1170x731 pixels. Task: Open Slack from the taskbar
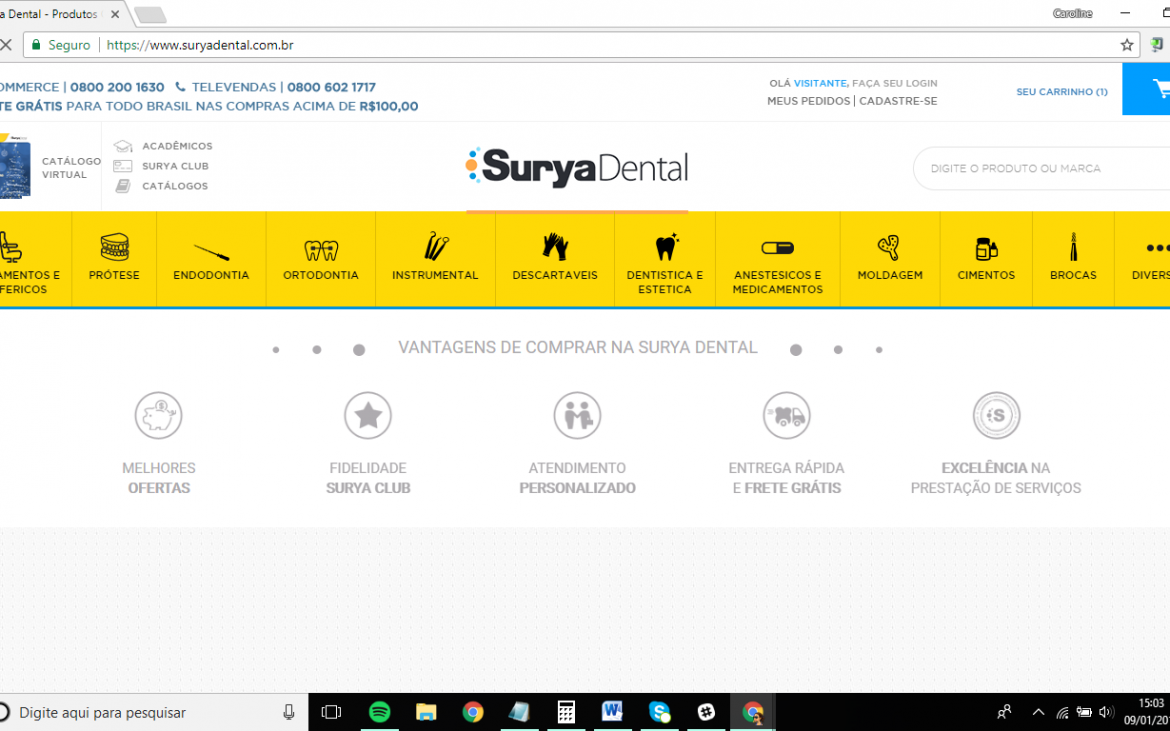[x=706, y=712]
